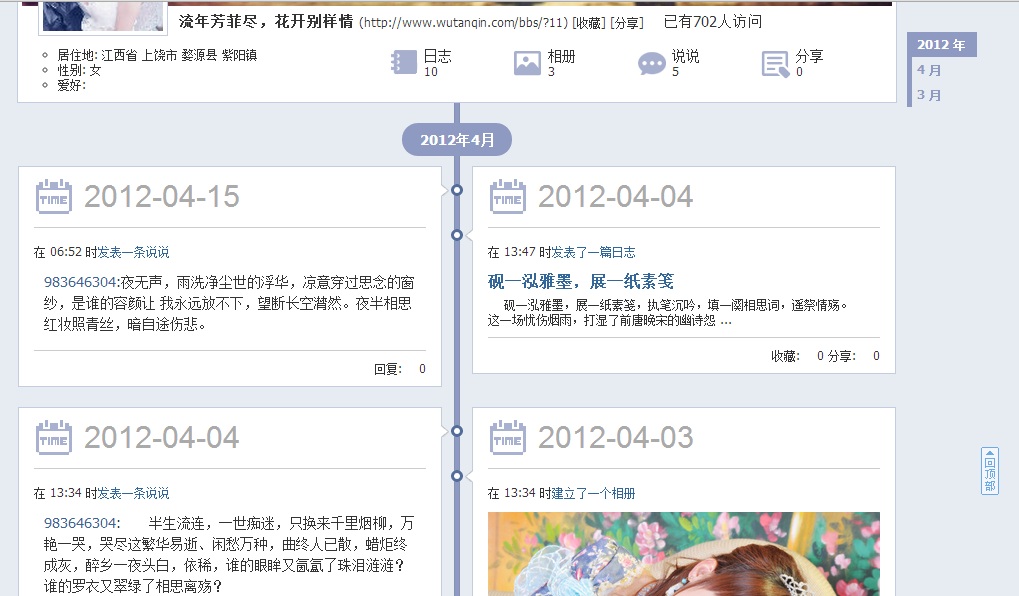The height and width of the screenshot is (596, 1019).
Task: Click the photo thumbnail in the 2012-04-03 album
Action: tap(683, 555)
